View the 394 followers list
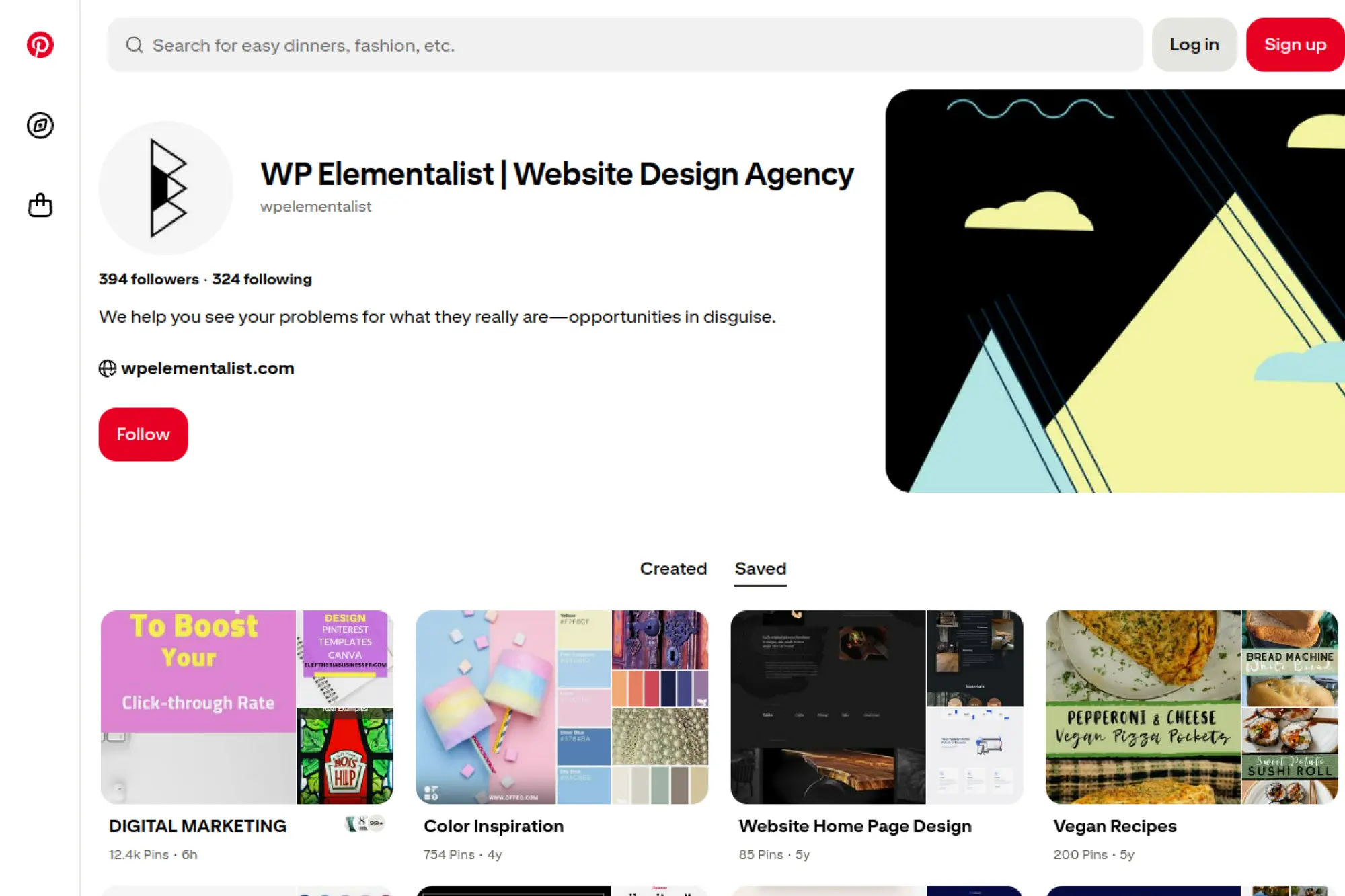 pyautogui.click(x=149, y=279)
